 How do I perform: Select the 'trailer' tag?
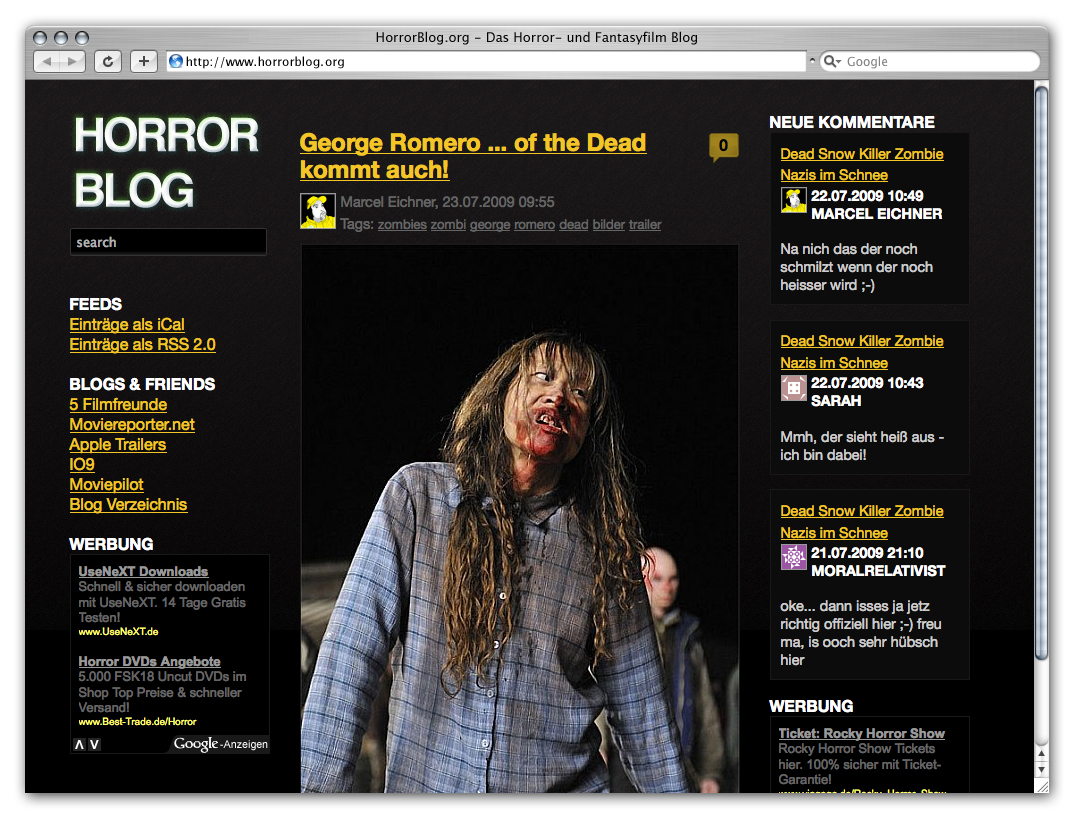(x=645, y=225)
